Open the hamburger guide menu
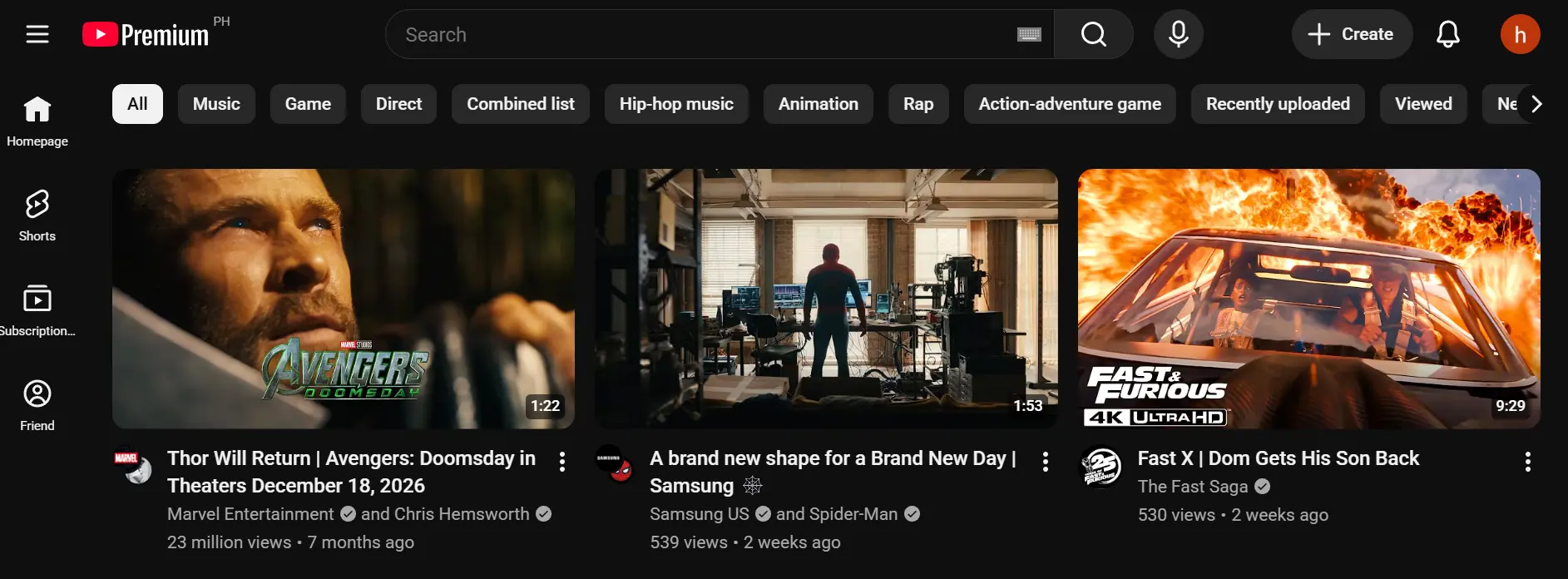Screen dimensions: 1568x579 (37, 34)
